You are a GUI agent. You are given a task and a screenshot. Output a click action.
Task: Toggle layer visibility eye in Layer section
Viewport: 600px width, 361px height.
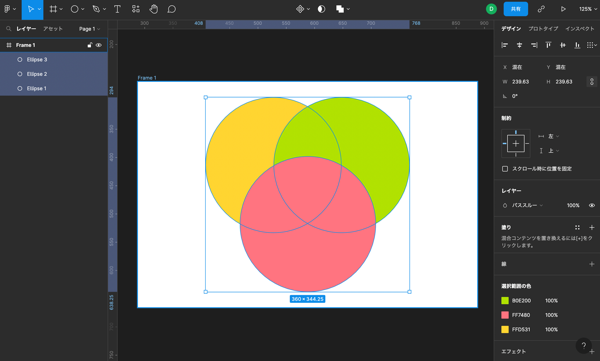tap(592, 206)
